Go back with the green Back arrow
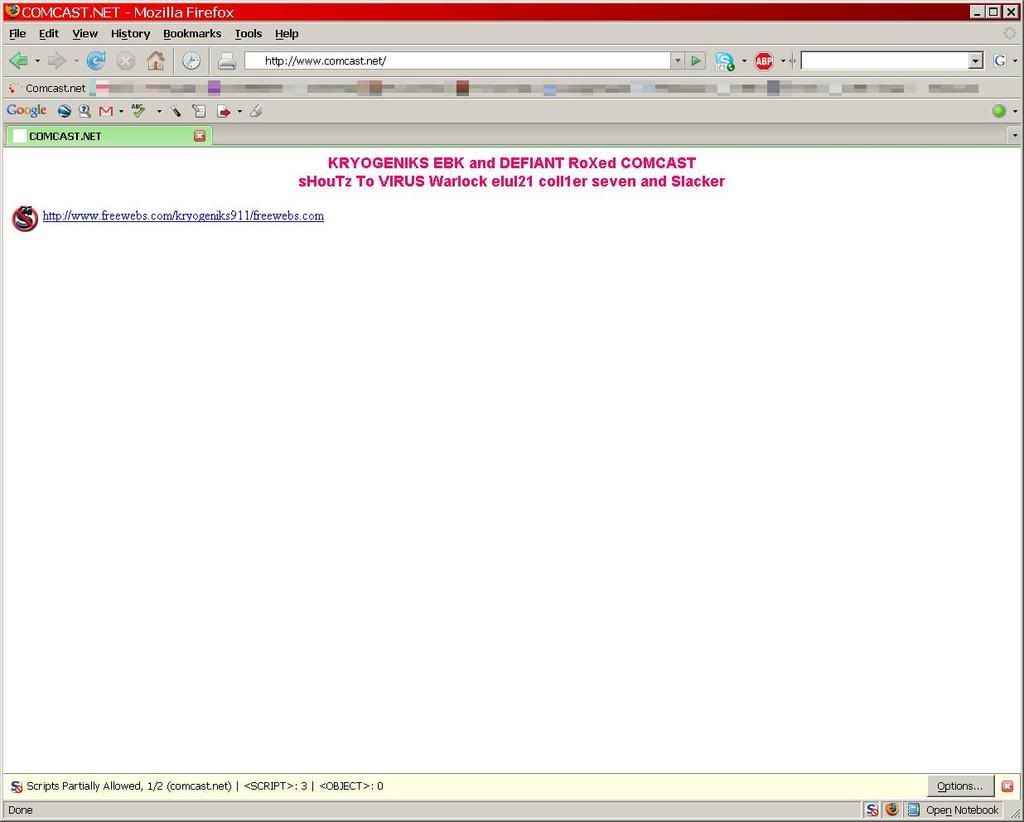 [x=18, y=61]
